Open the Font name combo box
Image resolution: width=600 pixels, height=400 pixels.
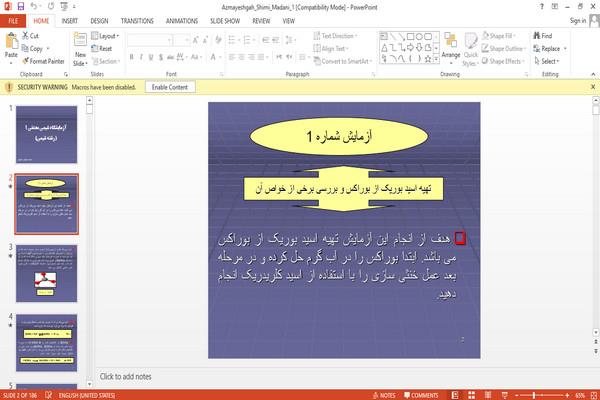(x=150, y=40)
